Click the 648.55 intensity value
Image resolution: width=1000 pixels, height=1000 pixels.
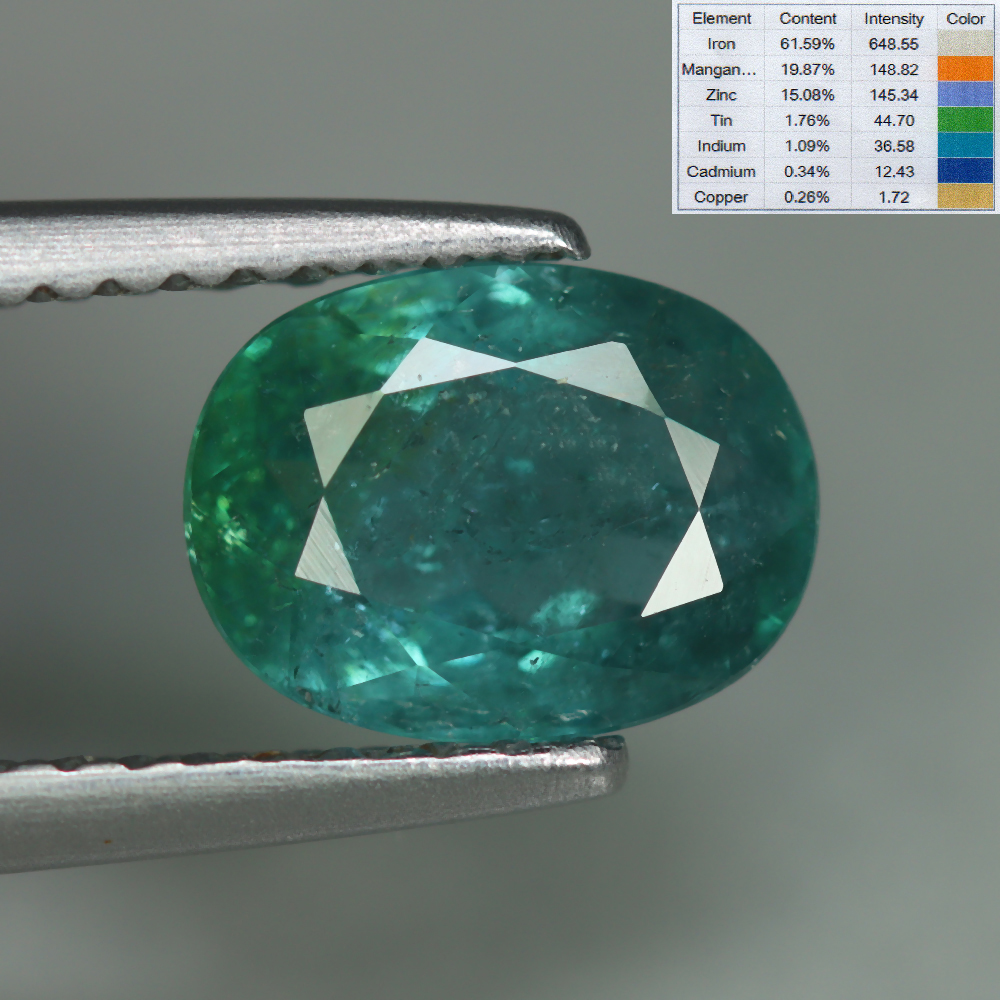893,44
